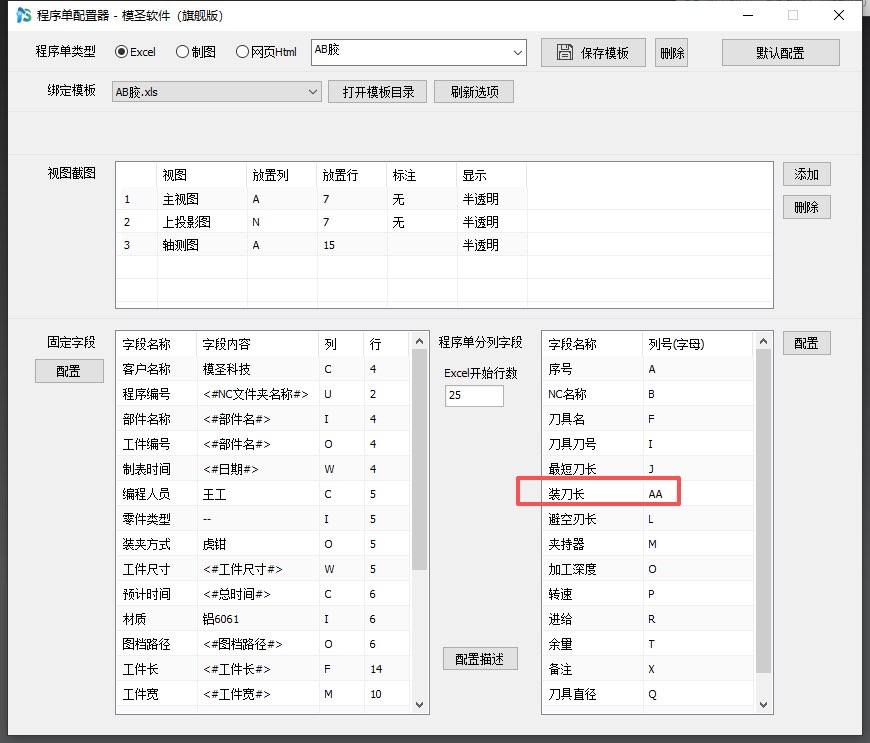
Task: Select the 图档路径 fixed field row
Action: tap(264, 644)
